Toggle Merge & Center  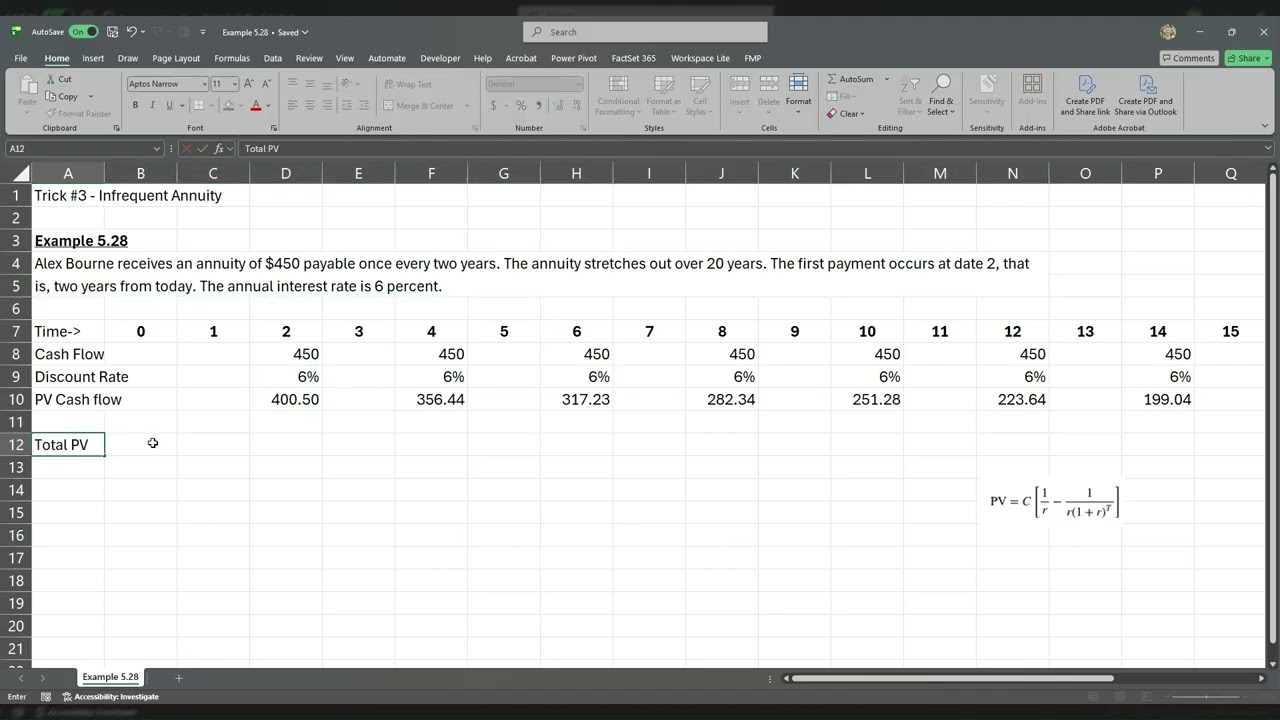[x=418, y=105]
